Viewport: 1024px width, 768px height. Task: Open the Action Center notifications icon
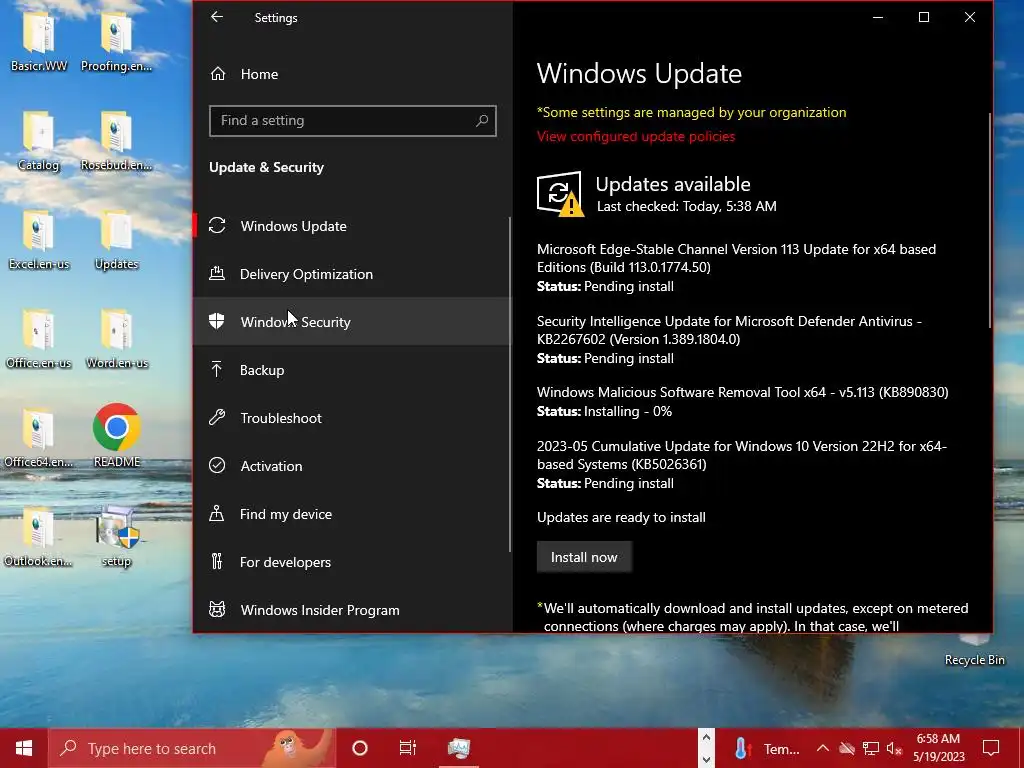pyautogui.click(x=991, y=748)
